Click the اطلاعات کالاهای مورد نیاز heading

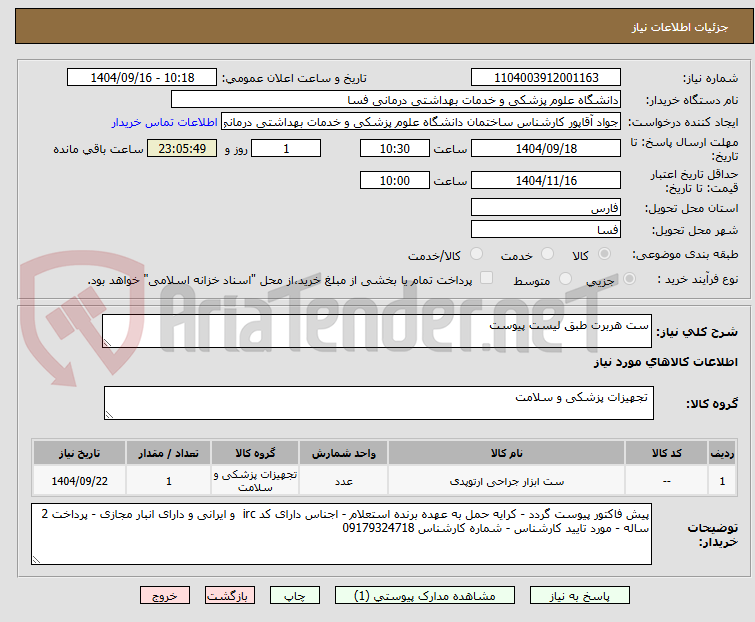point(665,362)
